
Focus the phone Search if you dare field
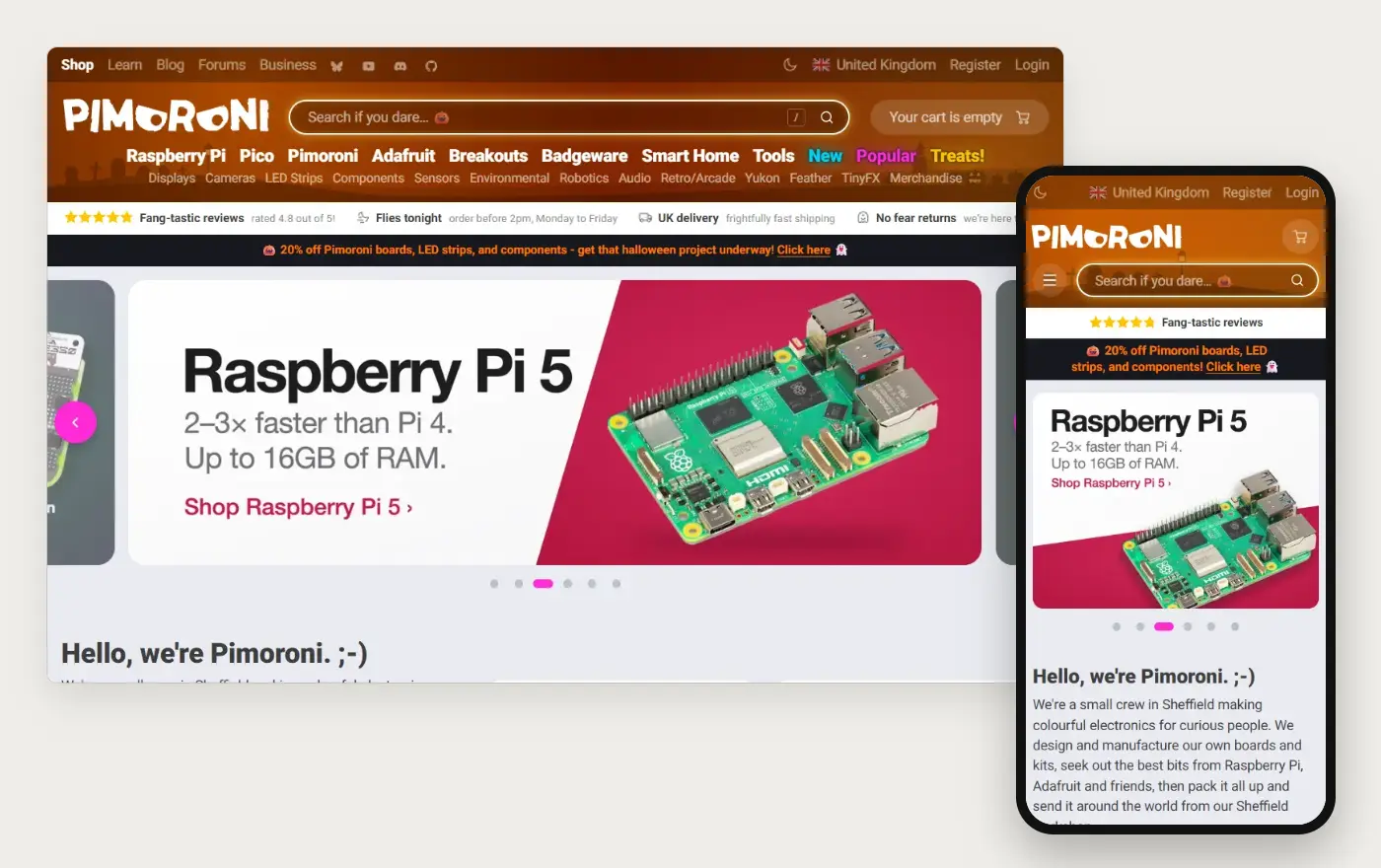(1198, 280)
